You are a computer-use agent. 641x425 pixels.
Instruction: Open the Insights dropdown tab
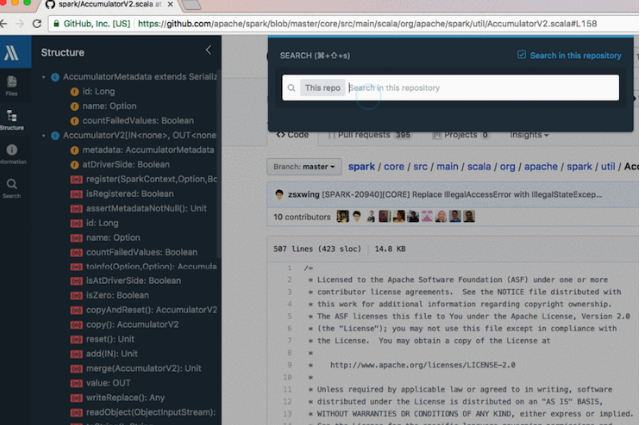(x=529, y=135)
